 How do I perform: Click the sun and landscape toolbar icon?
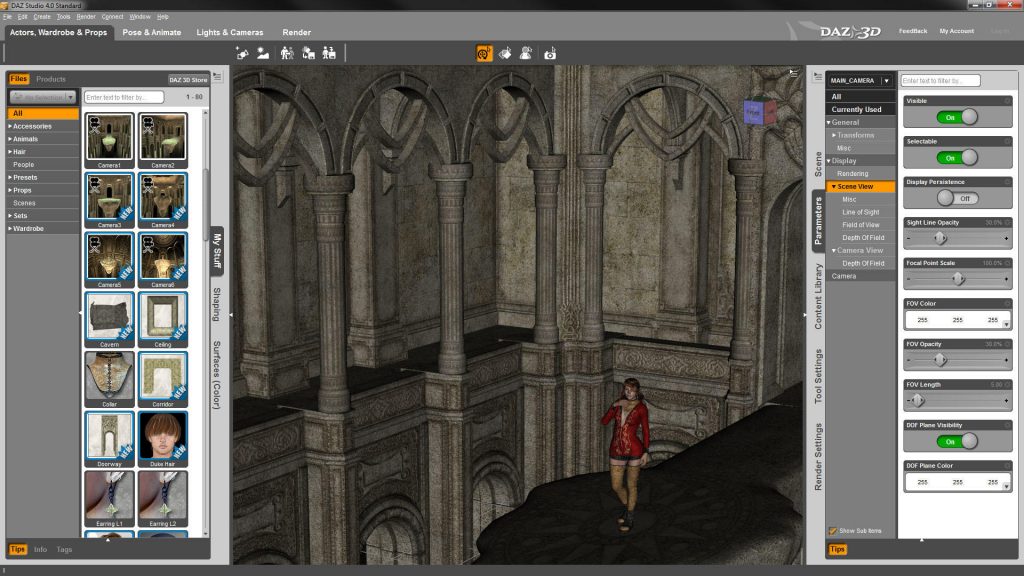(x=263, y=54)
